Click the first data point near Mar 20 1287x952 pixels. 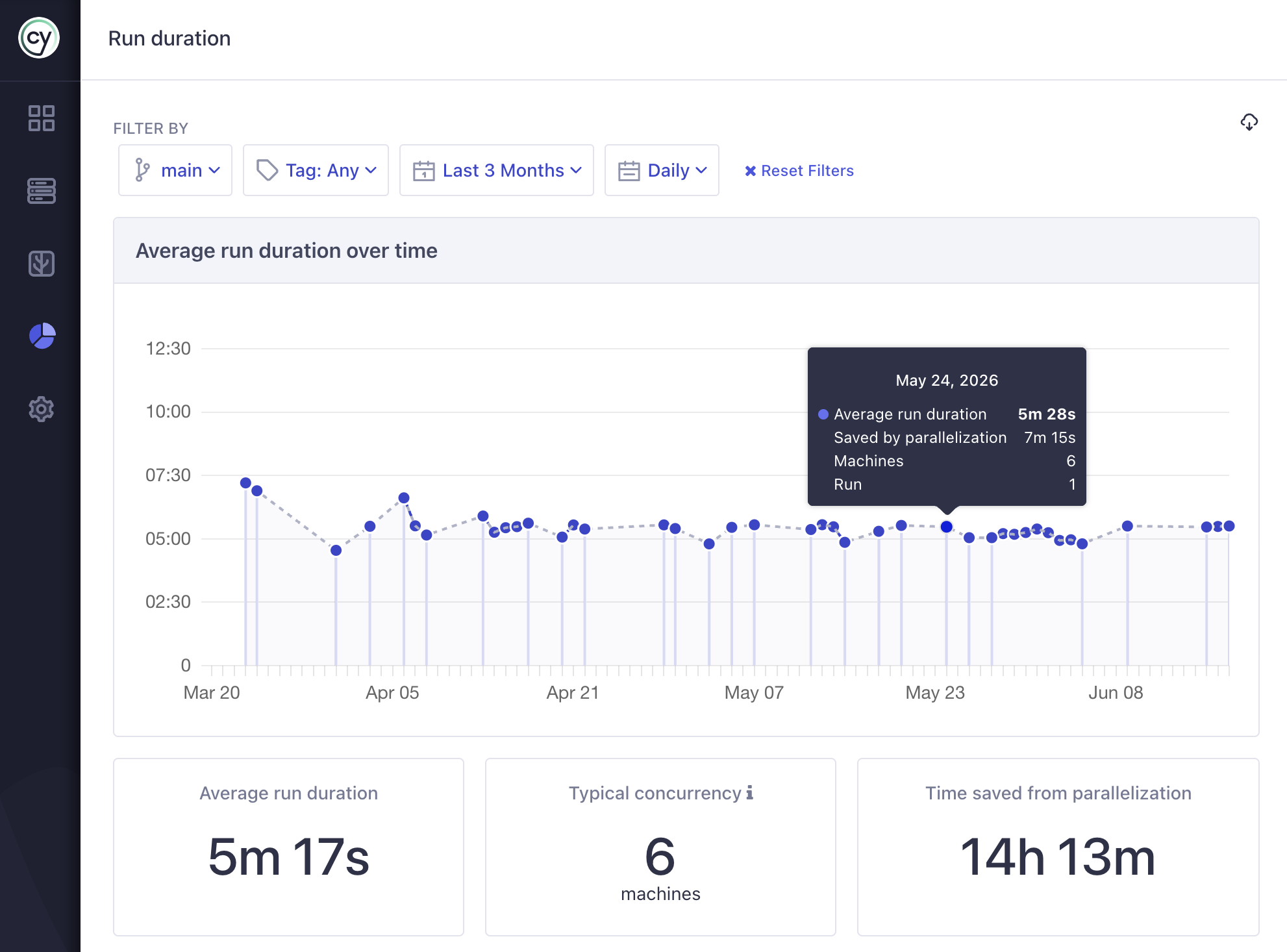pos(245,482)
